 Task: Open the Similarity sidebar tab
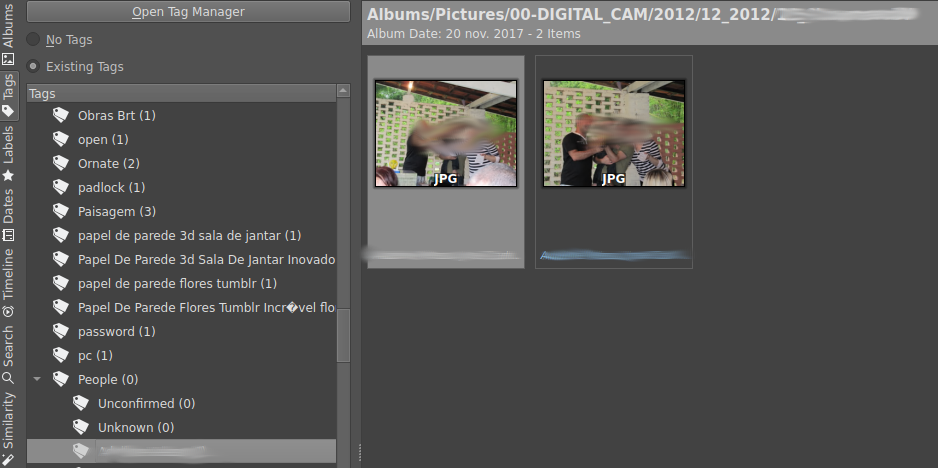click(x=9, y=420)
